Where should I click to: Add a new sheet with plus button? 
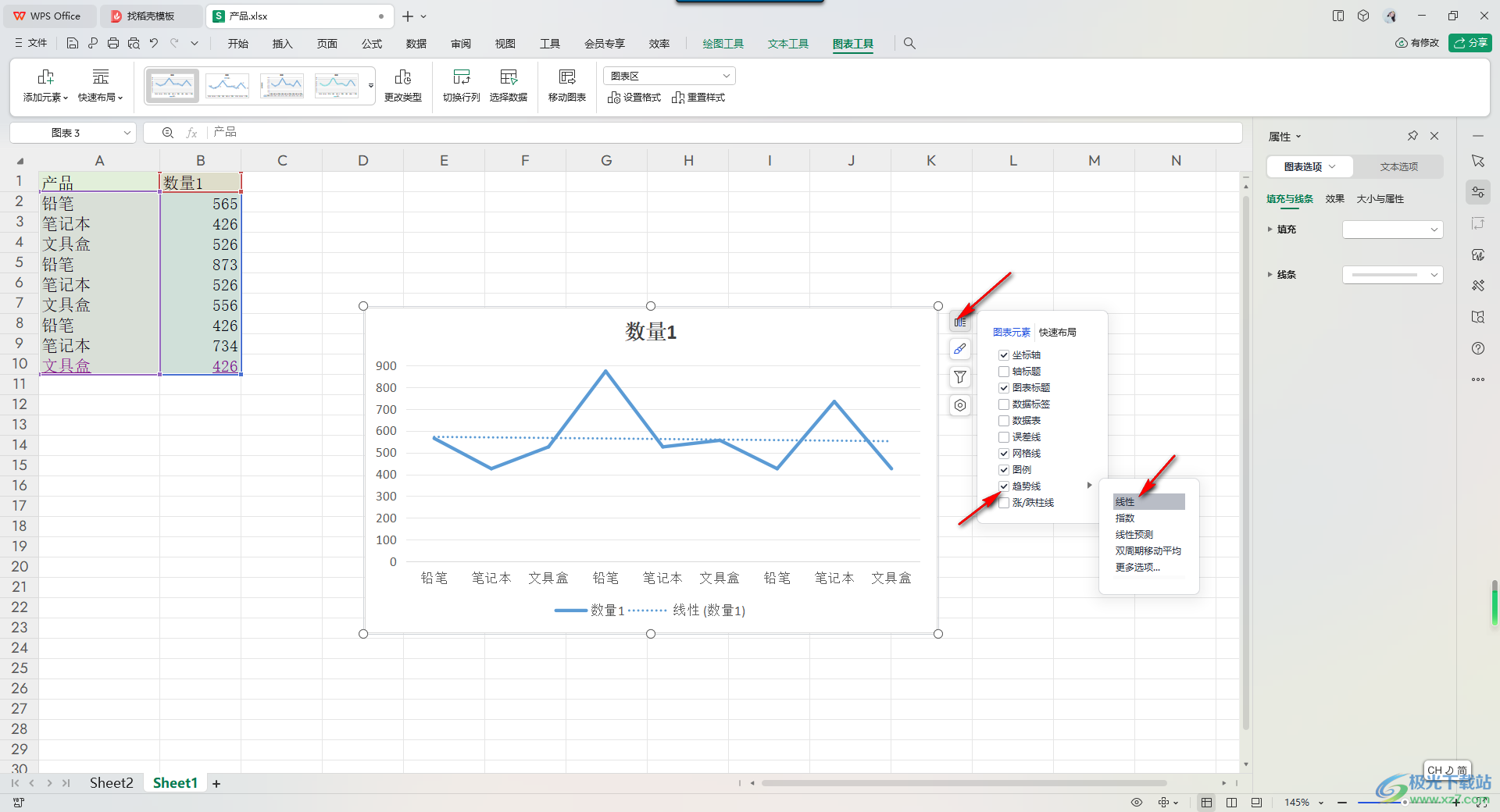[216, 784]
